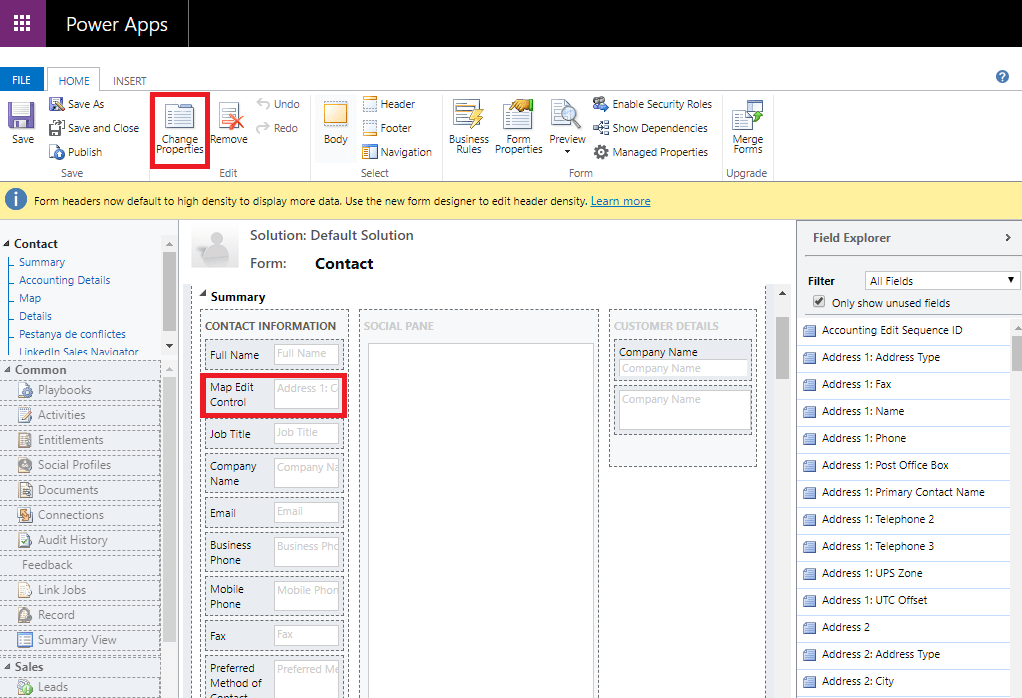Select the Job Title field
This screenshot has height=698, width=1022.
coord(274,433)
